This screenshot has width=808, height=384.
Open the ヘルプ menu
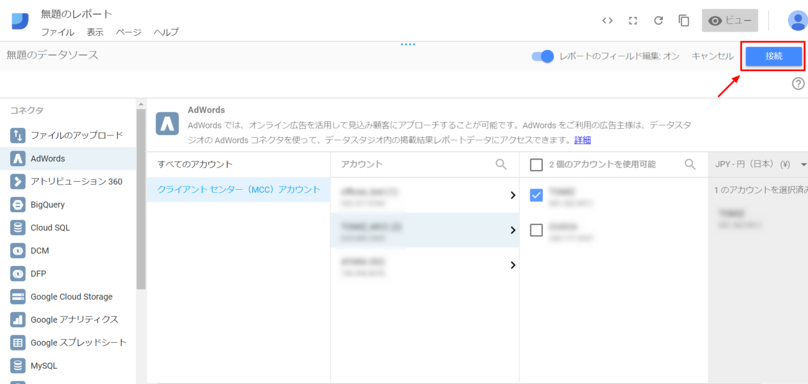click(x=166, y=32)
